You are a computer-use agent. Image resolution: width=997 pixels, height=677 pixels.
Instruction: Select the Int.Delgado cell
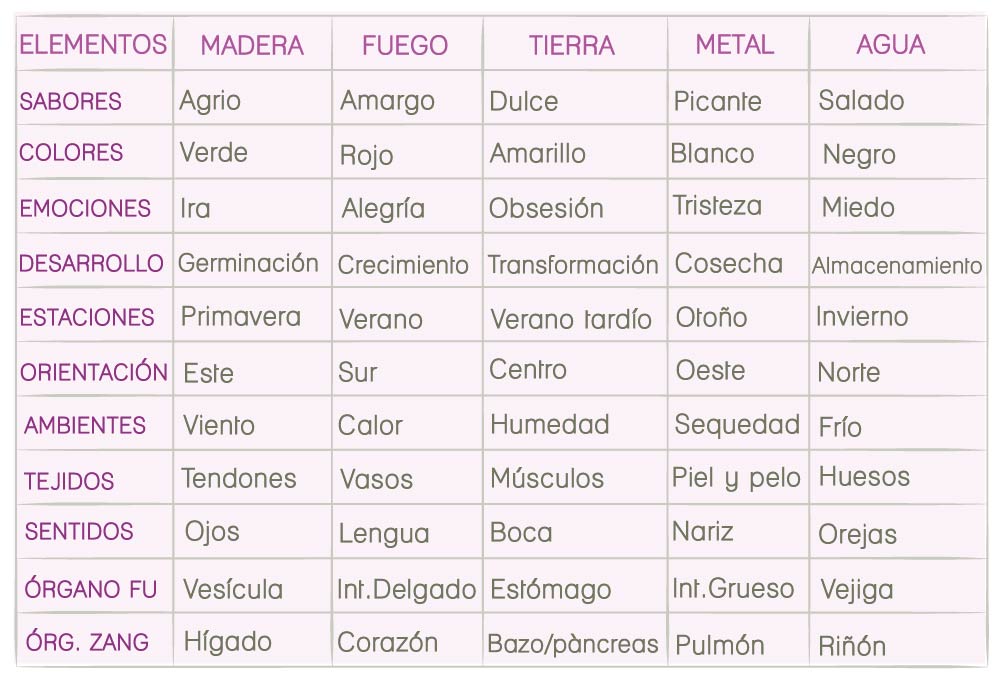[407, 590]
